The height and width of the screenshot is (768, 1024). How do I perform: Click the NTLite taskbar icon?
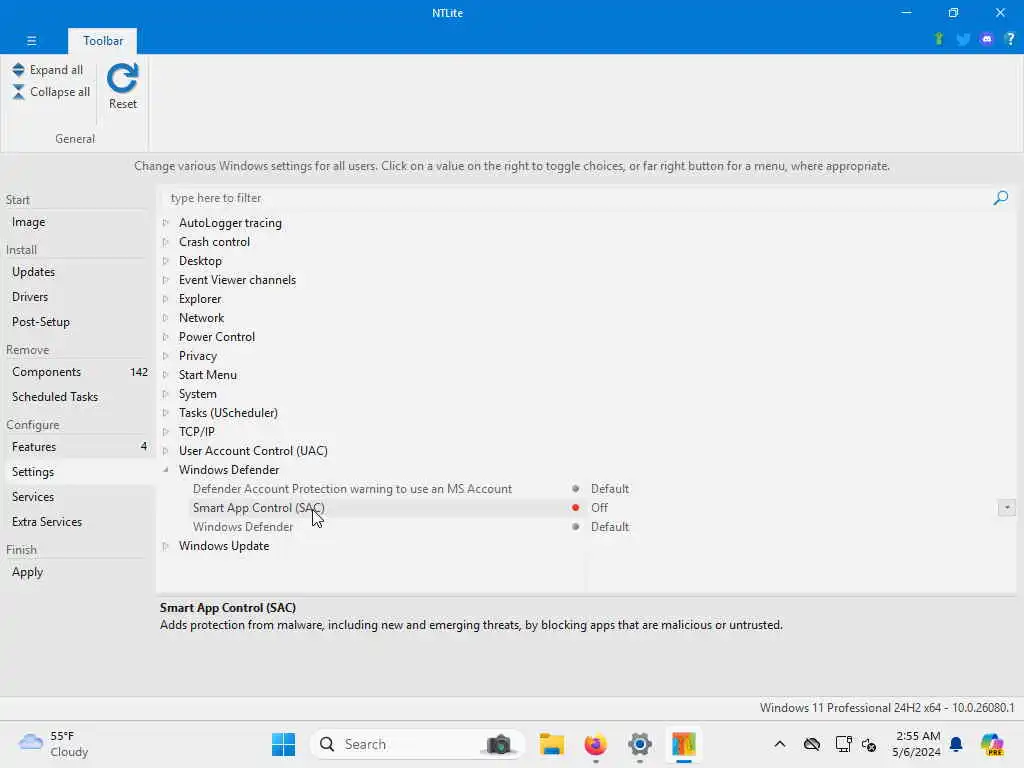[x=684, y=744]
